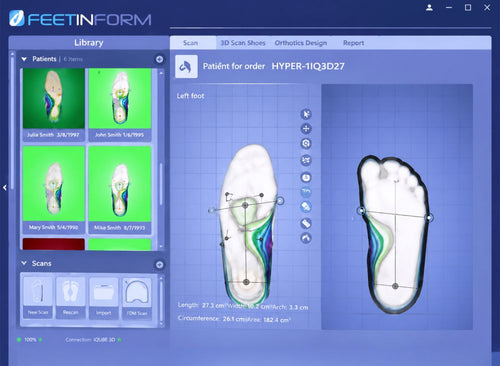Open the user account icon in title bar
This screenshot has height=366, width=500.
coord(429,7)
